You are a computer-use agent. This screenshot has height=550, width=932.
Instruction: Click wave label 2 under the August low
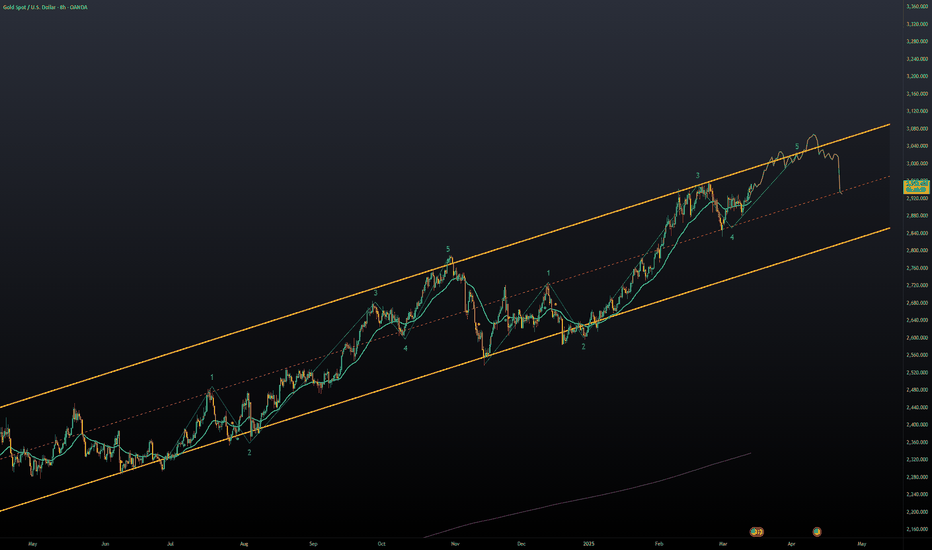pyautogui.click(x=249, y=452)
